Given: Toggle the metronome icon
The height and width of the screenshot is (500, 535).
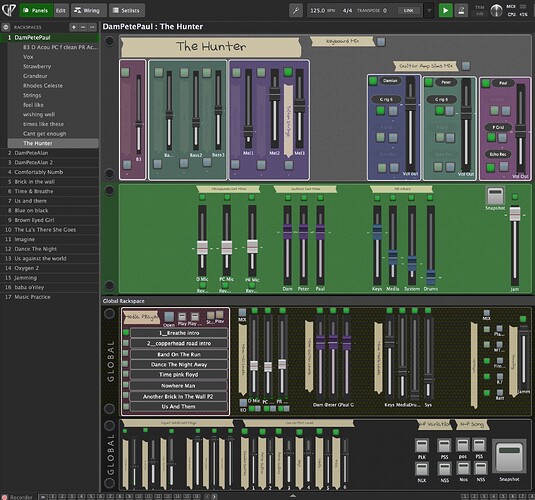Looking at the screenshot, I should click(461, 11).
